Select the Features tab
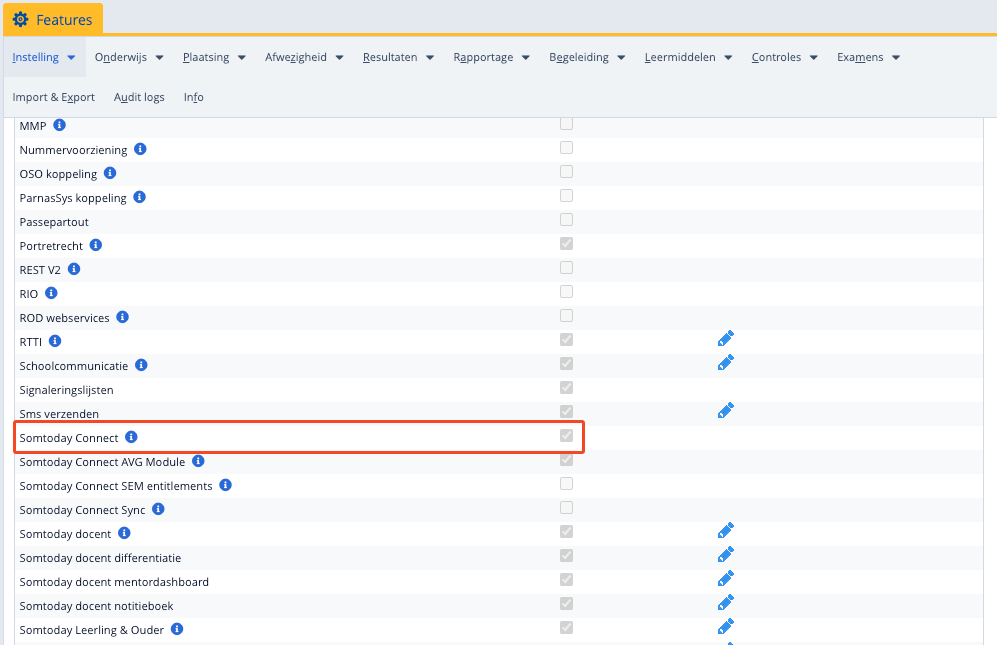997x645 pixels. tap(53, 19)
